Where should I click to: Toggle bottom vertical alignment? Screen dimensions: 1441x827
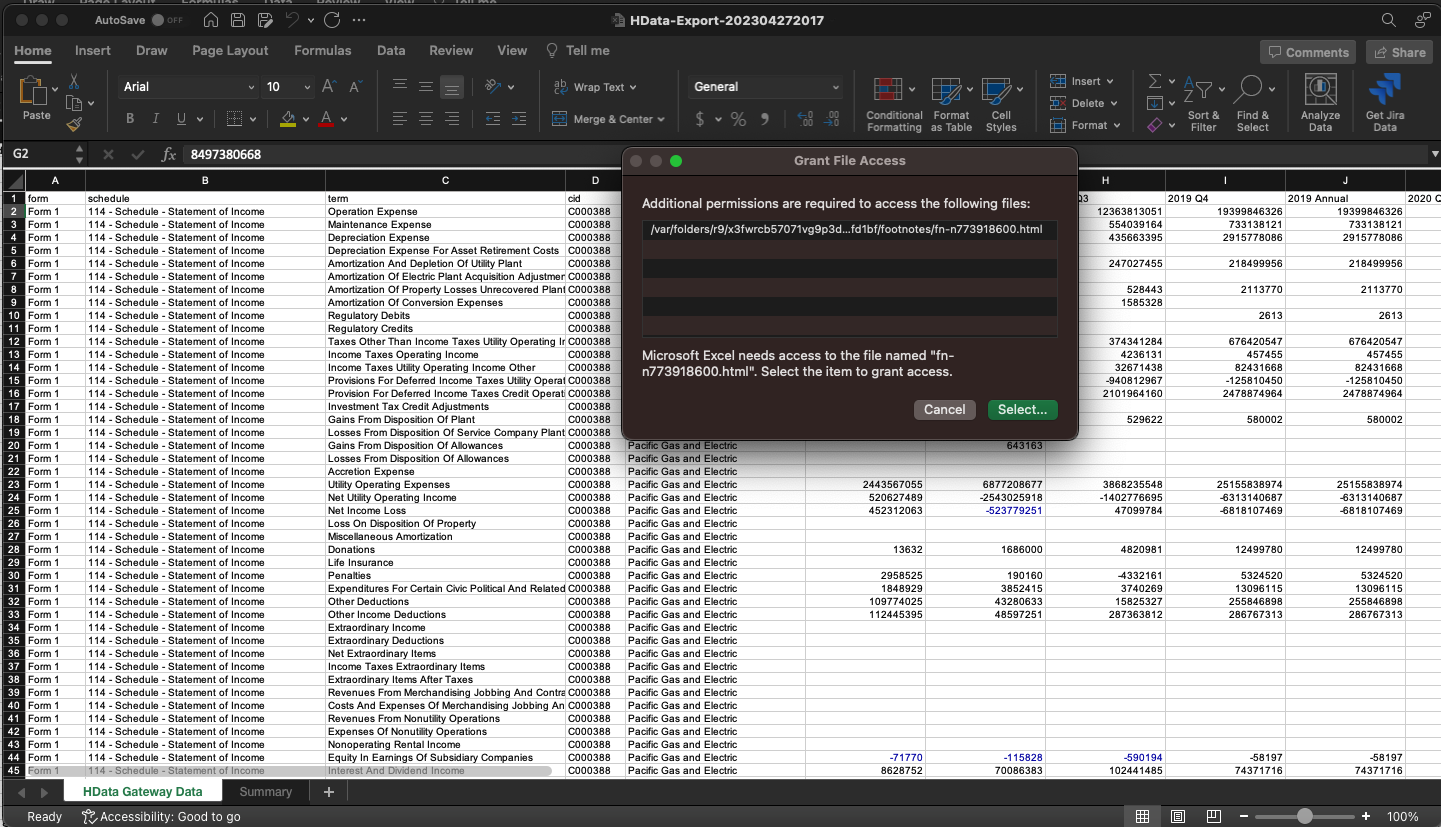452,87
